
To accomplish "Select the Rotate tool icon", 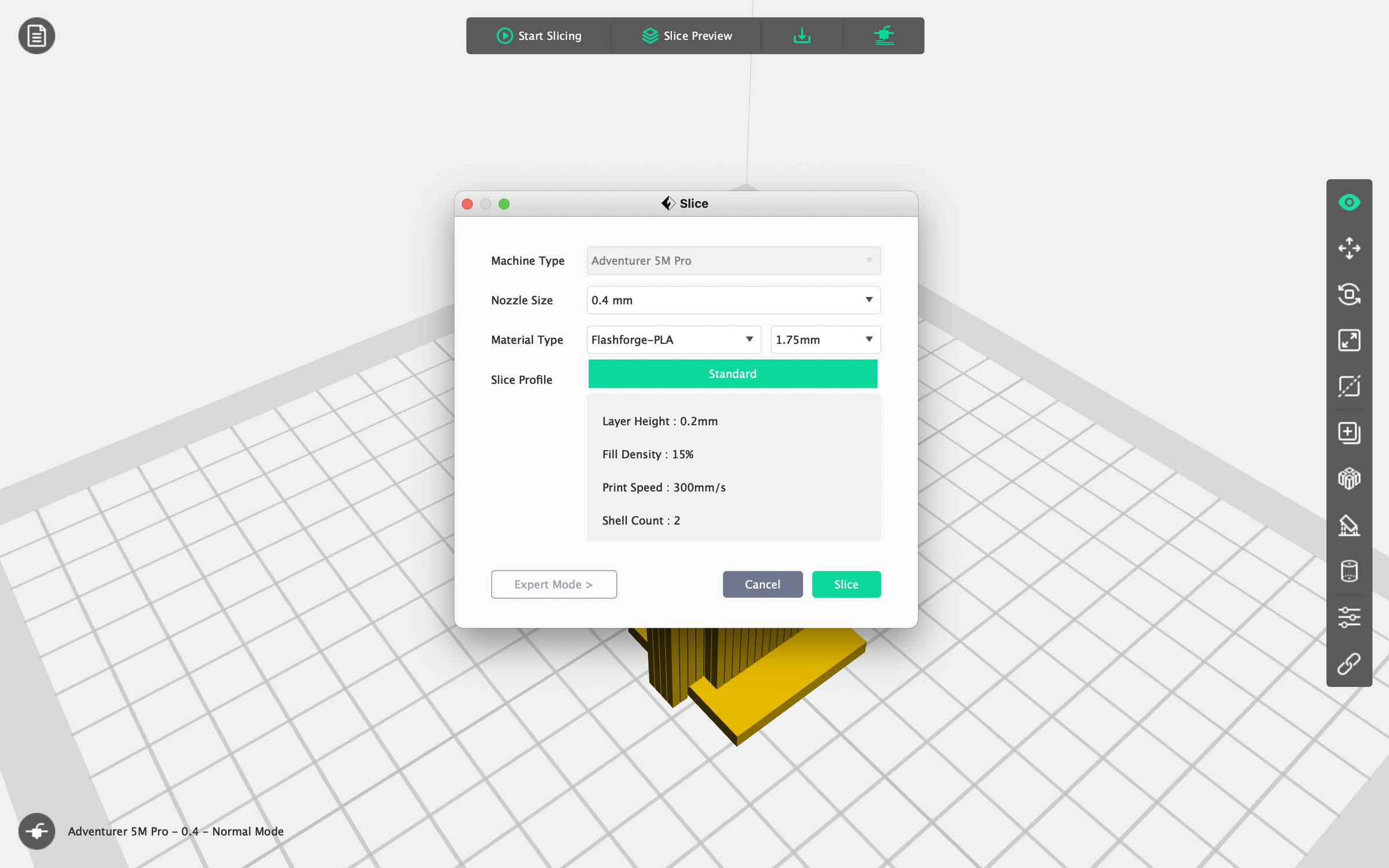I will (x=1348, y=294).
